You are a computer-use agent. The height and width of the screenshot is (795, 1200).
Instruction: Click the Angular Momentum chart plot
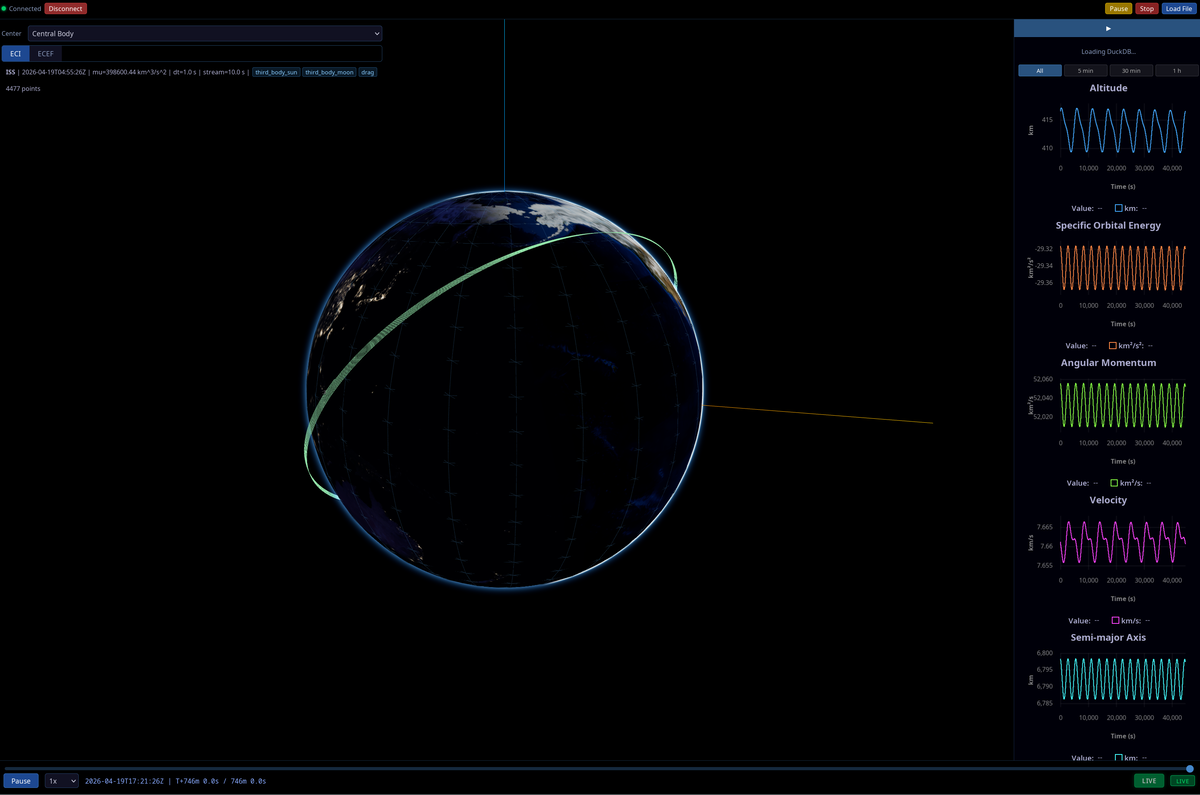1122,405
